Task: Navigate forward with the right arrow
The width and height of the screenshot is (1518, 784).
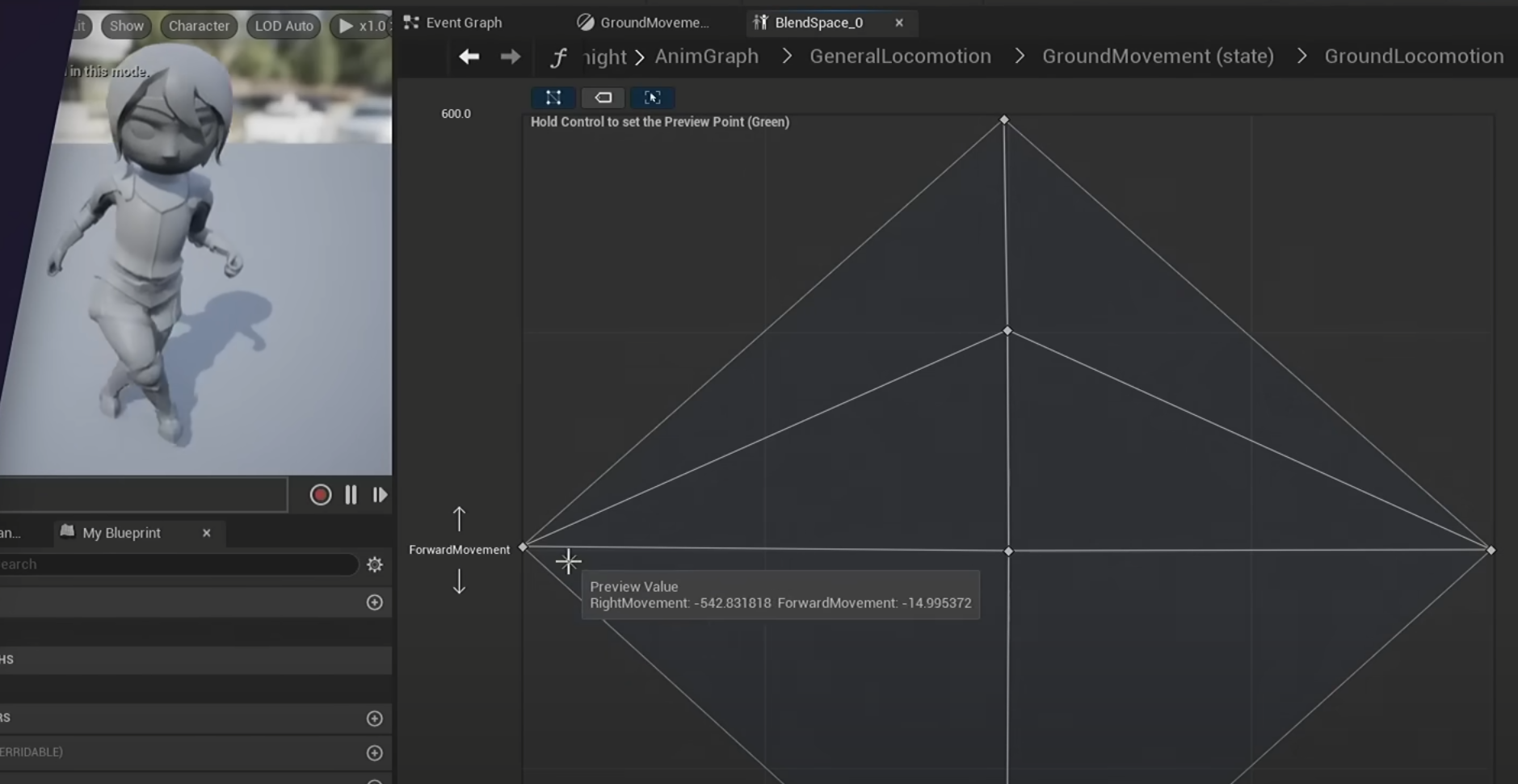Action: coord(511,57)
